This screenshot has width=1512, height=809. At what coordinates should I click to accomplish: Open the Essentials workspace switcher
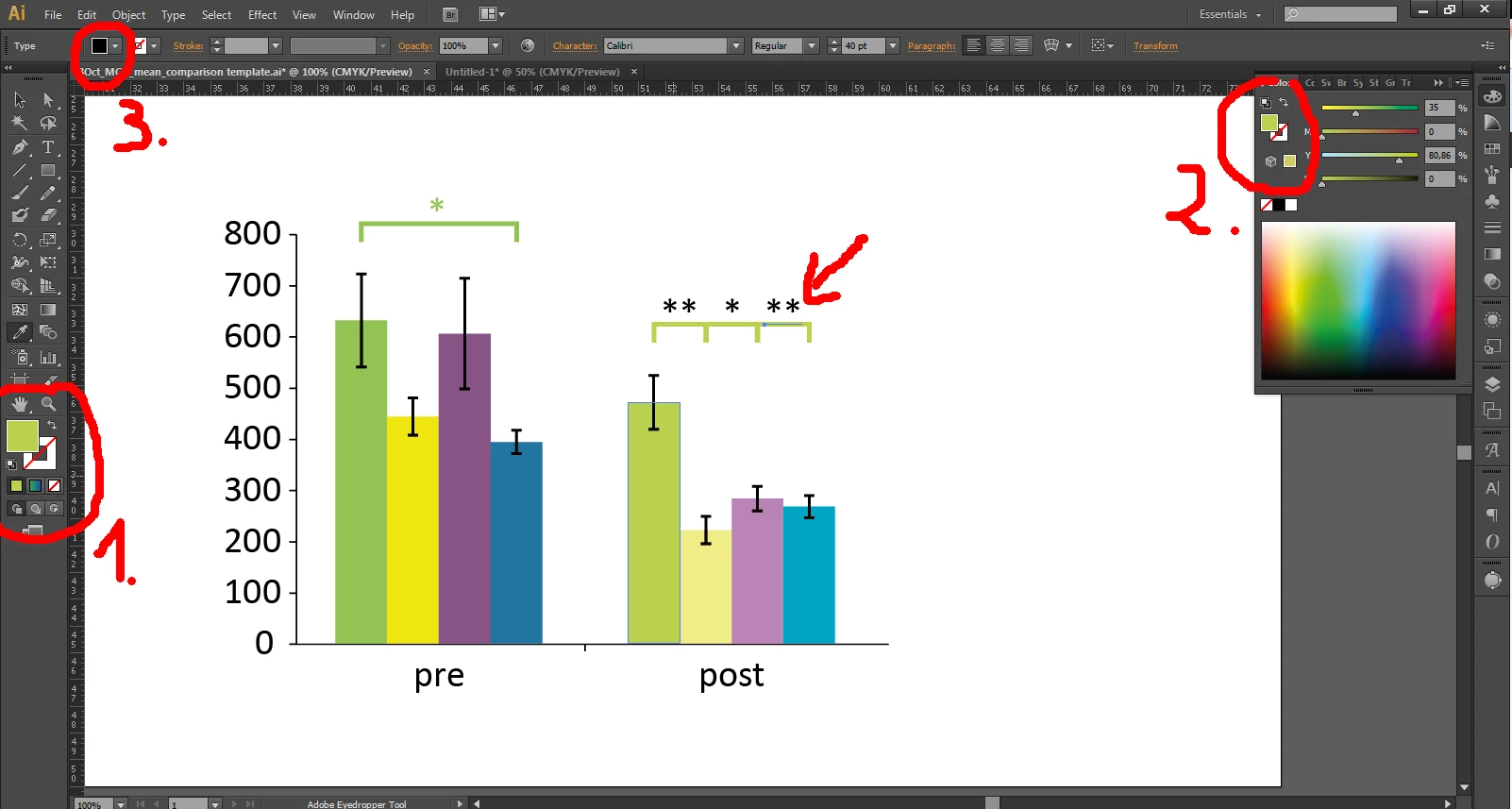(1230, 14)
